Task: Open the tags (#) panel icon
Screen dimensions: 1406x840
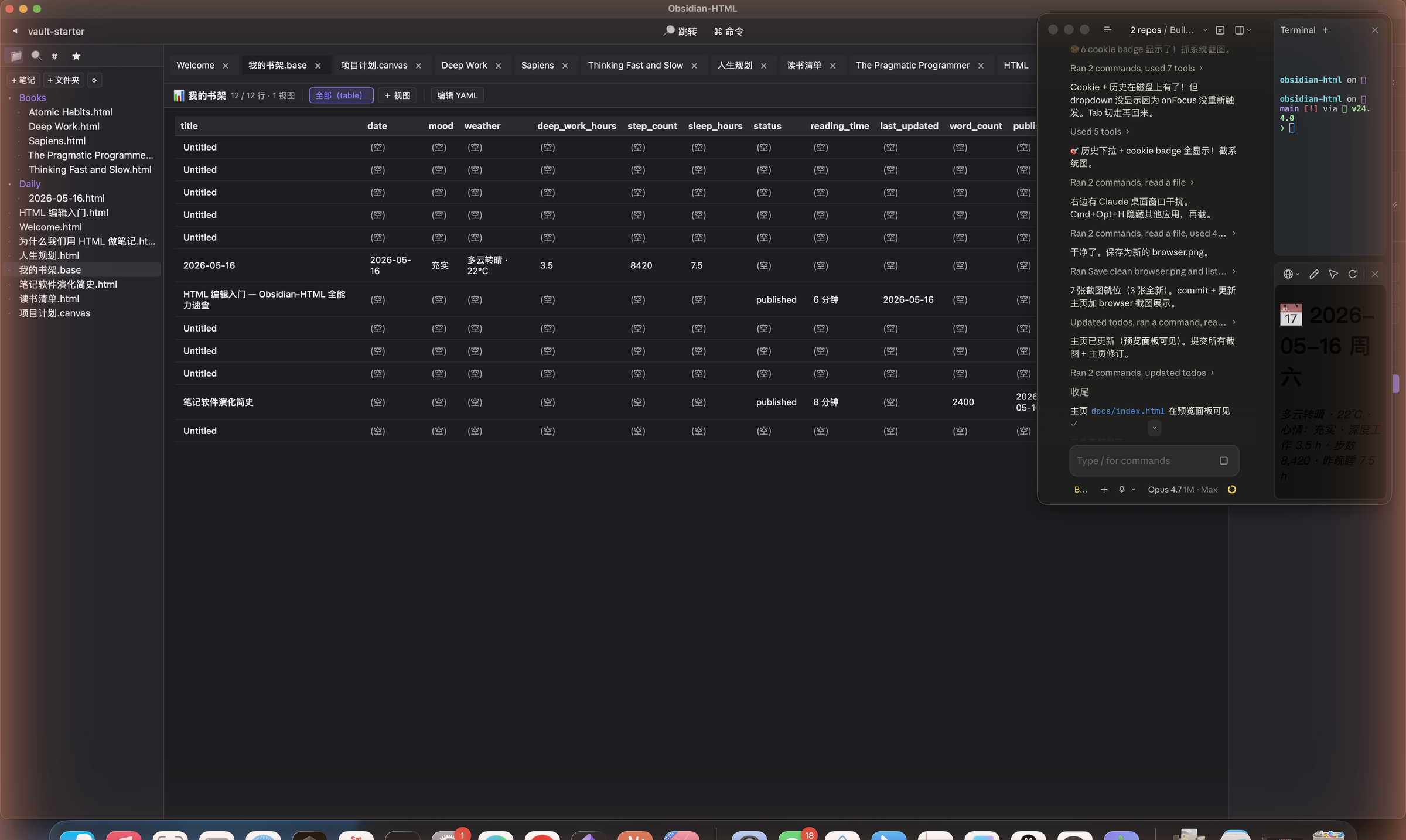Action: pos(54,56)
